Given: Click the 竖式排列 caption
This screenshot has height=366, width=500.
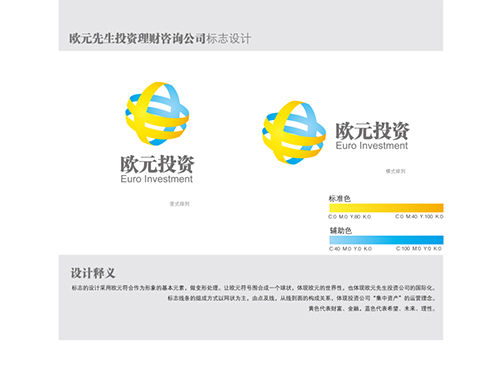Looking at the screenshot, I should [x=179, y=204].
